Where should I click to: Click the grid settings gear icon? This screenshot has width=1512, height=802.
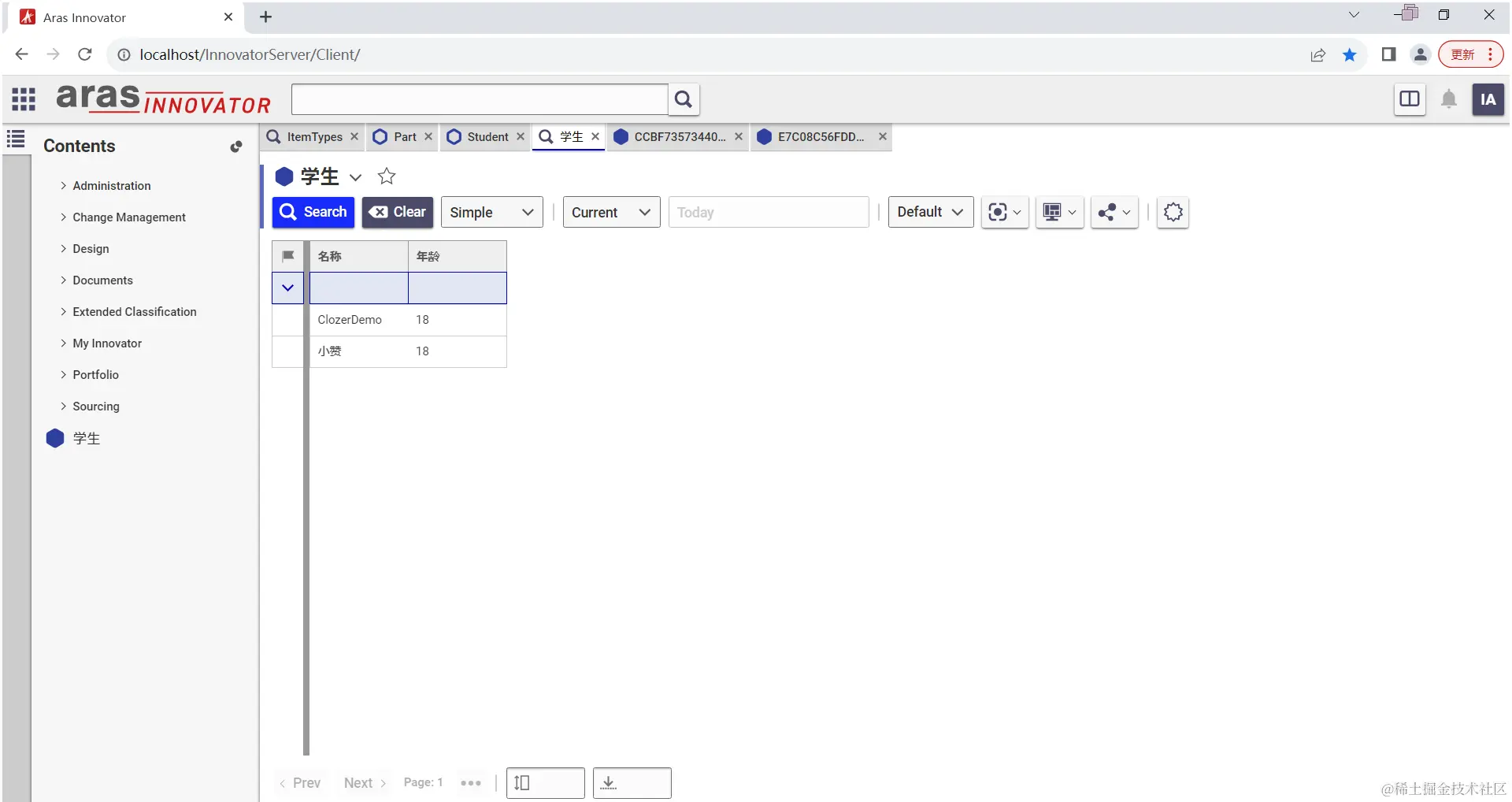coord(1173,212)
